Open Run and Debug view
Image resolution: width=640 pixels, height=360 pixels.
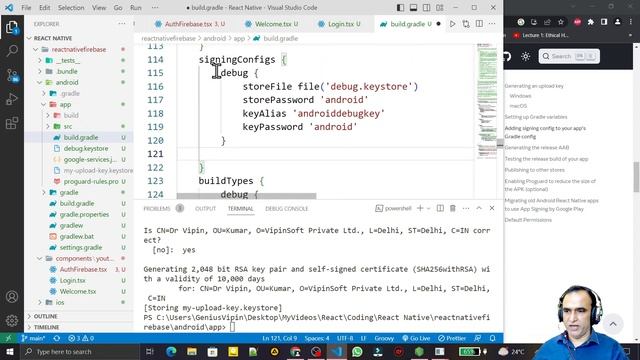pyautogui.click(x=12, y=99)
